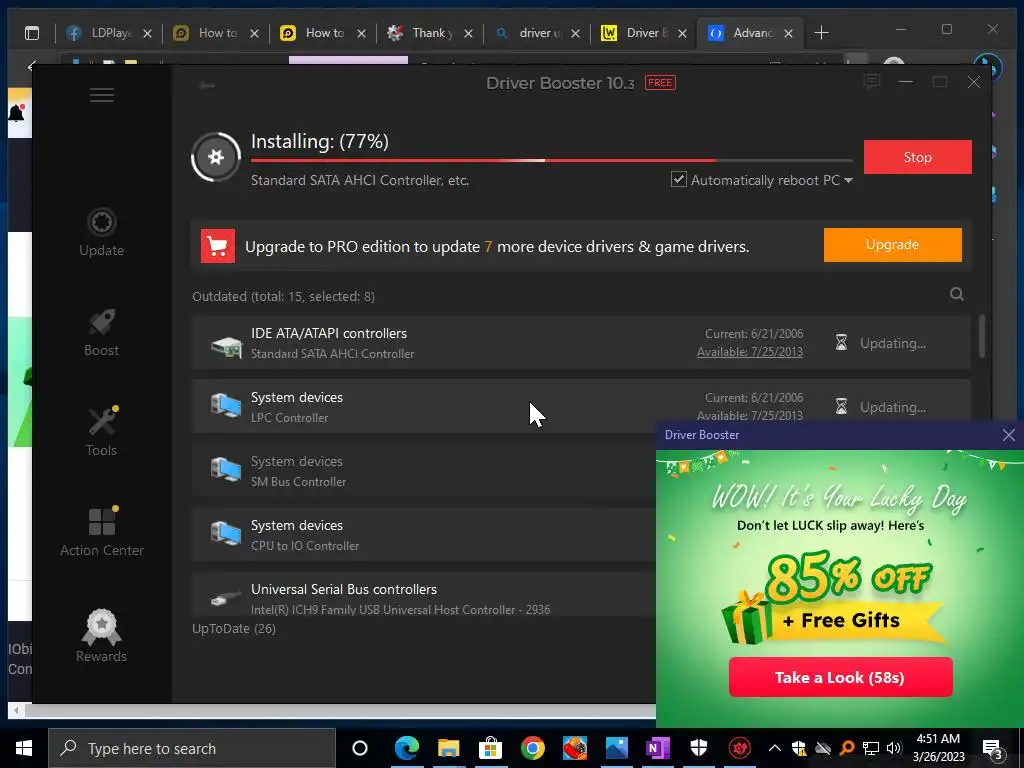Viewport: 1024px width, 768px height.
Task: Stop the driver installation
Action: click(918, 157)
